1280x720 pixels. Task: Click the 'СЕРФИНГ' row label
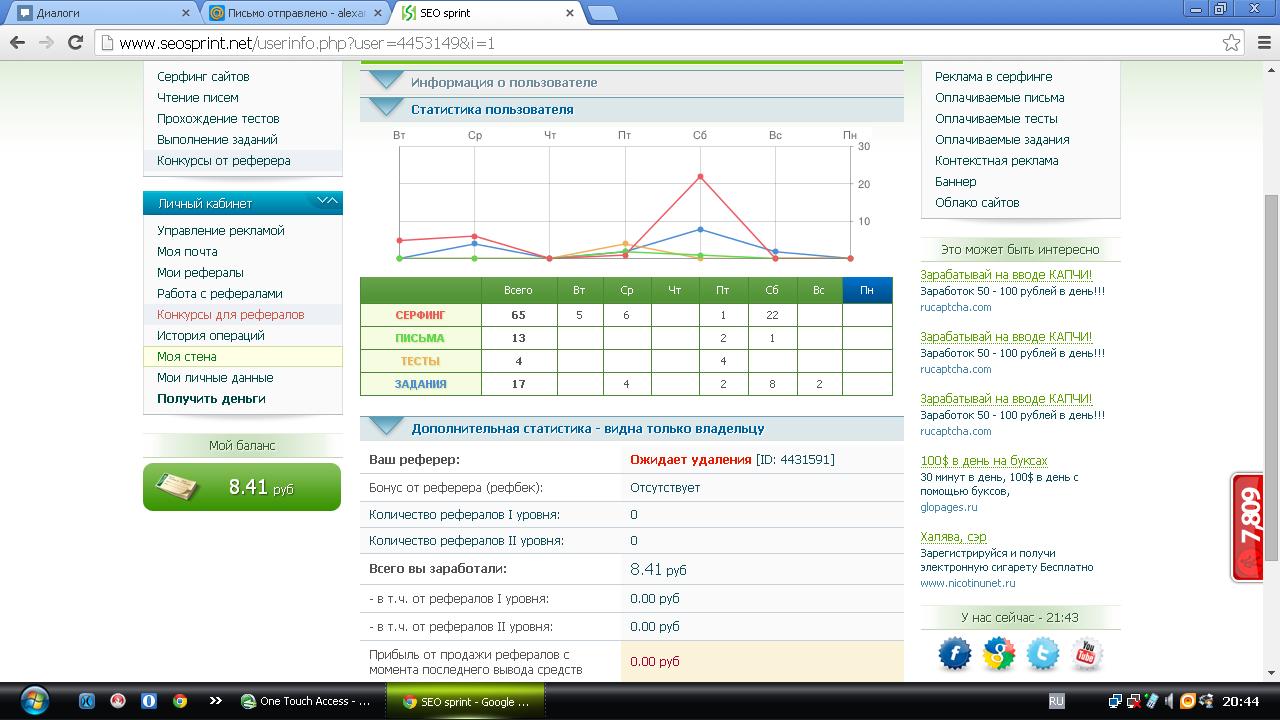(x=420, y=314)
